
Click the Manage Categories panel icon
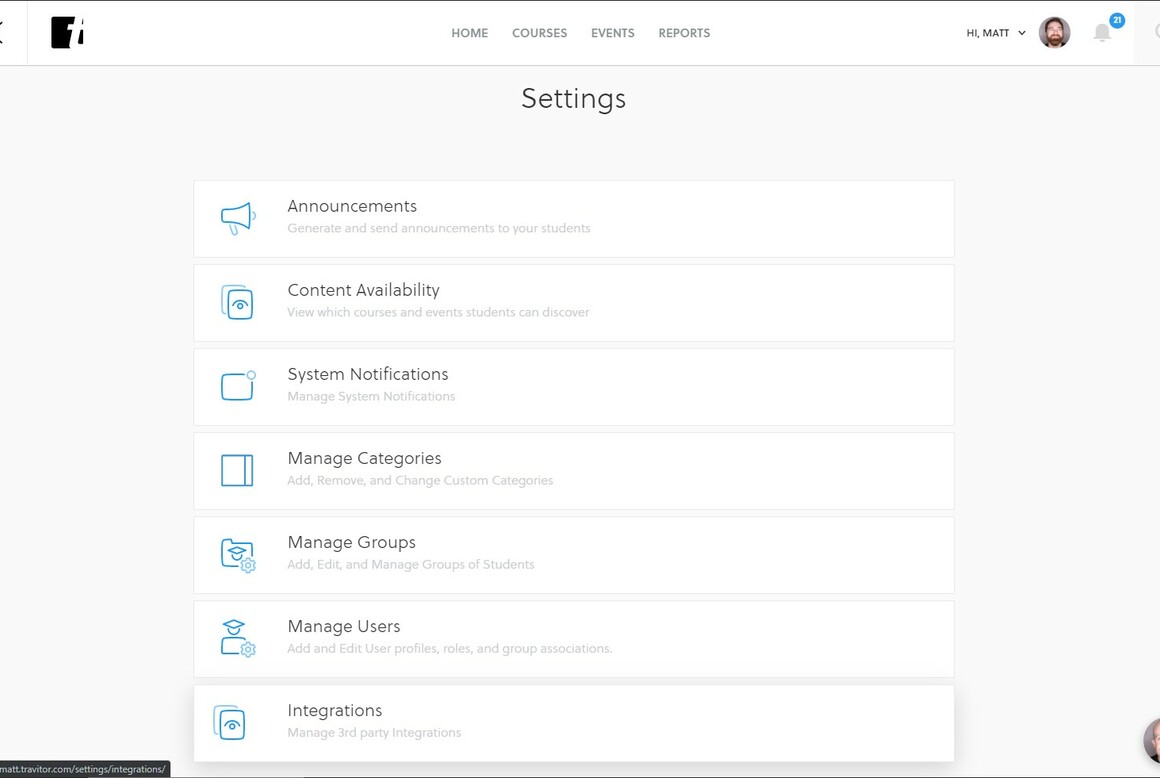237,470
